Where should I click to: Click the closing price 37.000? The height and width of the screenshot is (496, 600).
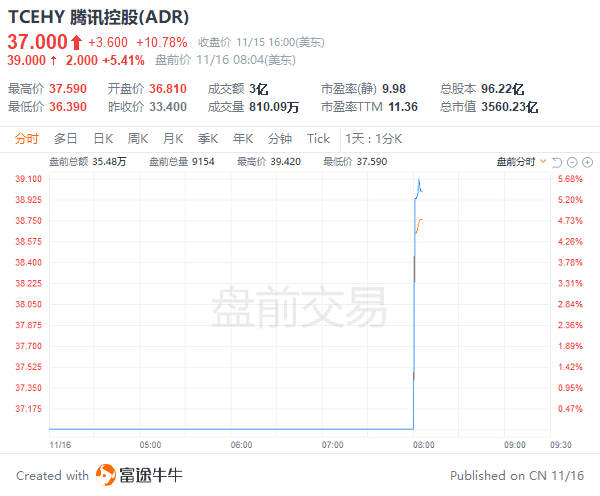pyautogui.click(x=38, y=42)
